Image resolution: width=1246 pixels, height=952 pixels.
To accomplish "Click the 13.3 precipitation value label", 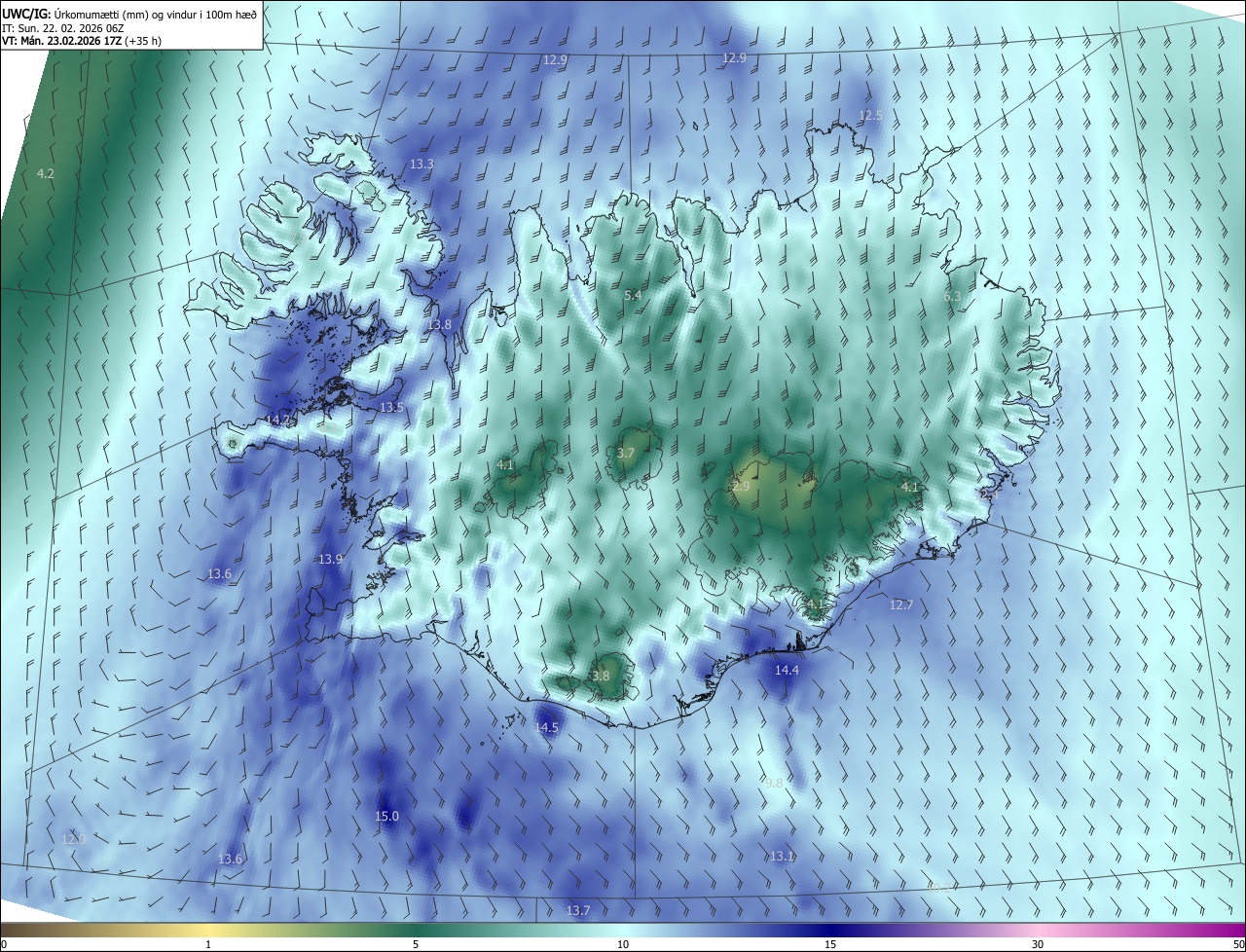I will [421, 165].
